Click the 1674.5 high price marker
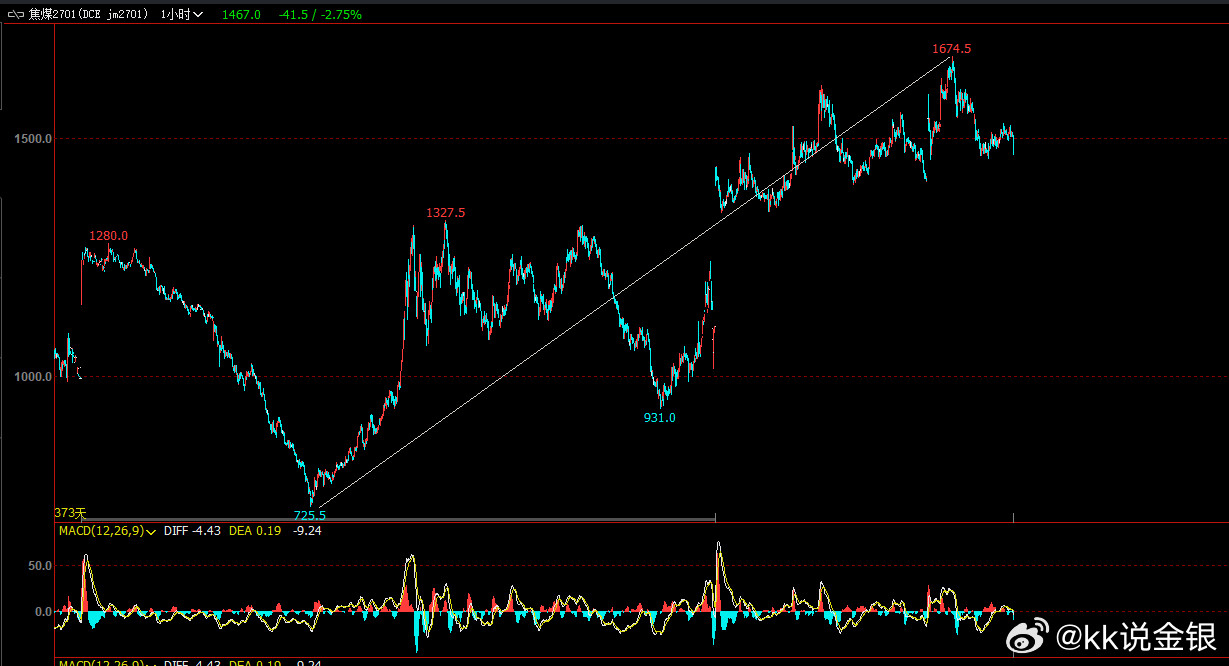This screenshot has height=666, width=1229. pyautogui.click(x=951, y=48)
